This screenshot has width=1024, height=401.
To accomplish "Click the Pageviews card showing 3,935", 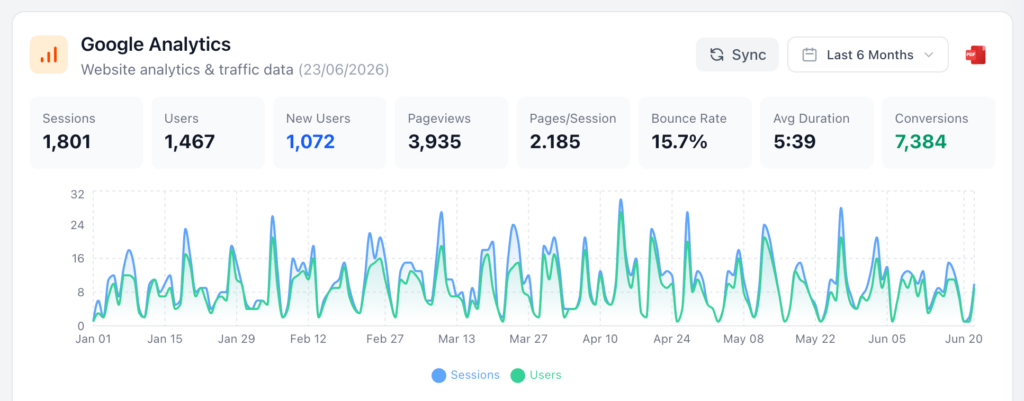I will (x=451, y=133).
